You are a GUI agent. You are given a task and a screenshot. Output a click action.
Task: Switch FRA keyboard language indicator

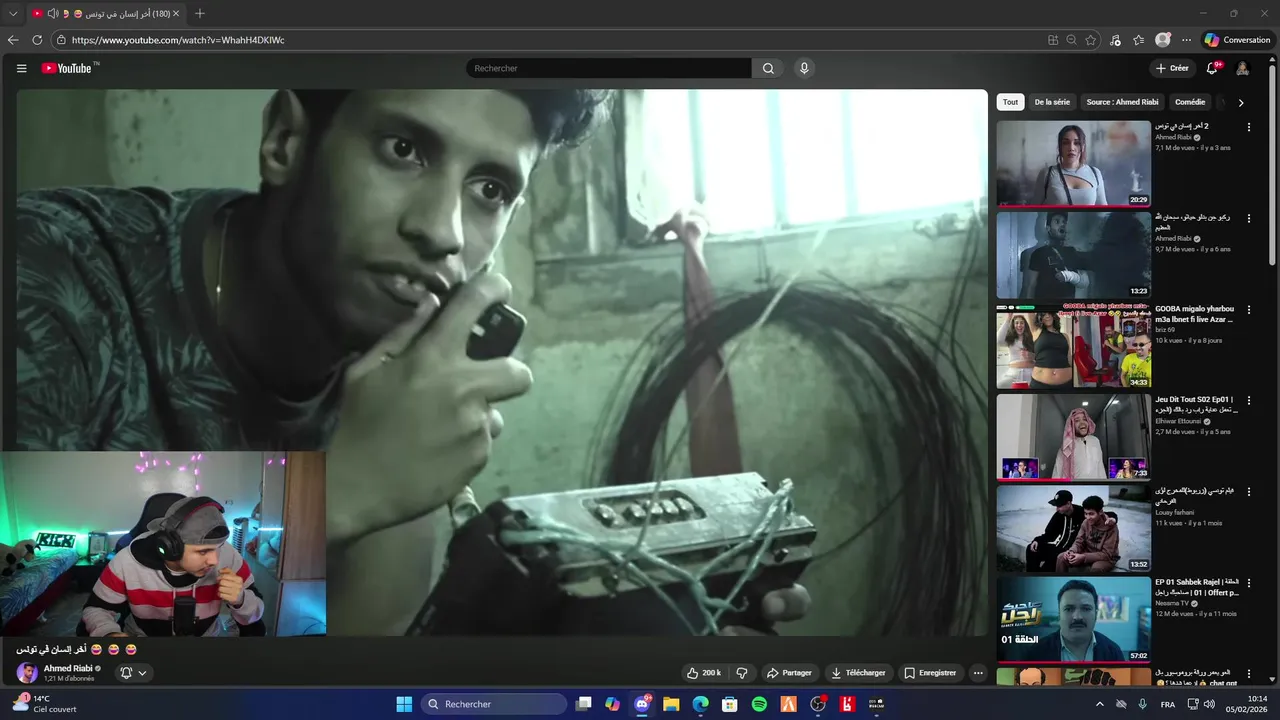[x=1167, y=704]
